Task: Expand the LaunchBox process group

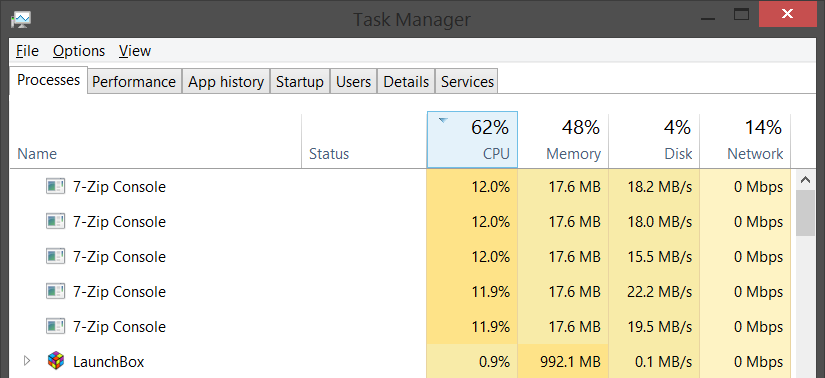Action: pos(27,361)
